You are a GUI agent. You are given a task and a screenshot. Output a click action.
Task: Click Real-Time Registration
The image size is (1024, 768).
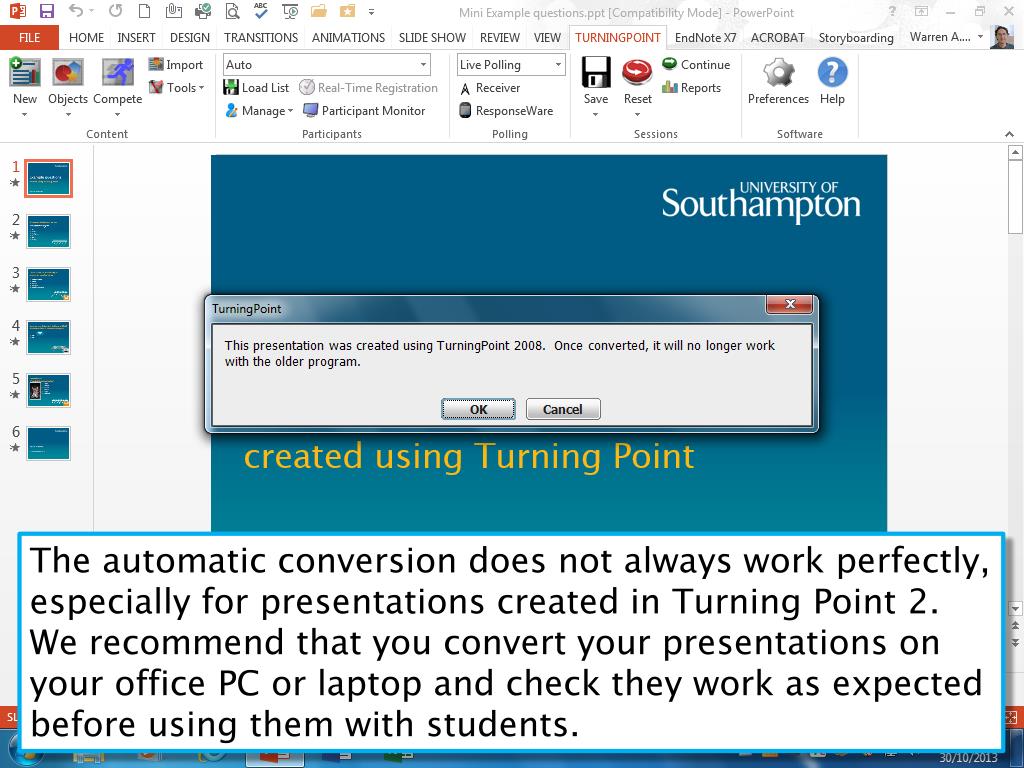coord(368,88)
